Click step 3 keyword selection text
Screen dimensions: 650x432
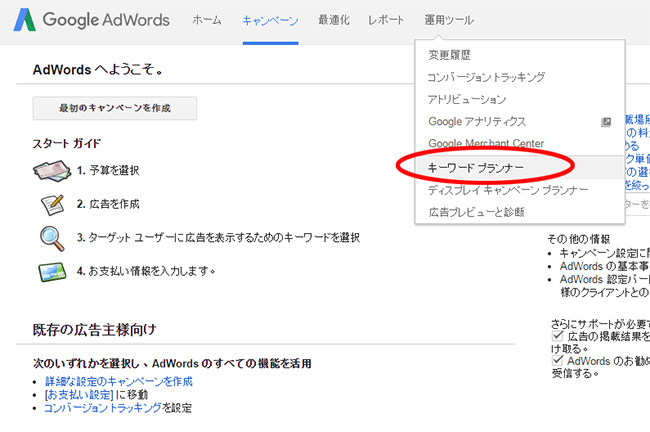(218, 238)
